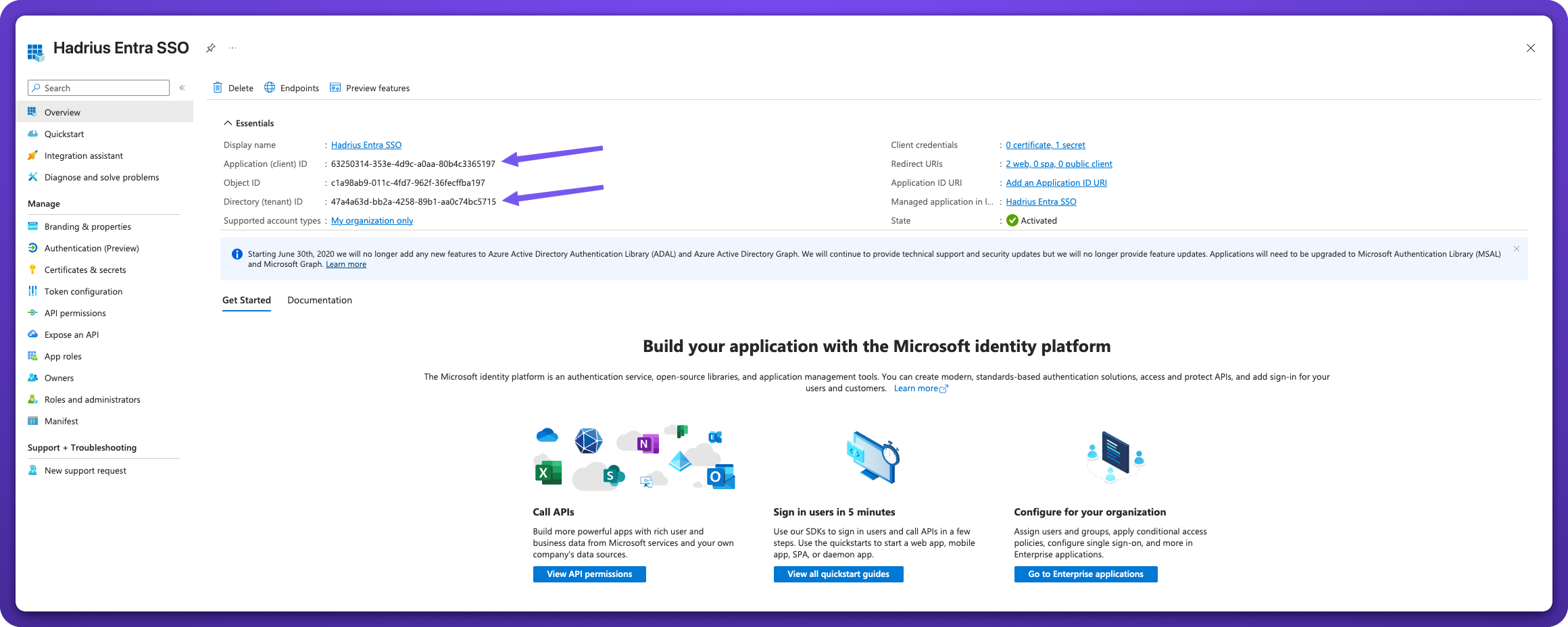Open the Hadrius Entra SSO display name link
Screen dimensions: 1568x627
pos(366,145)
